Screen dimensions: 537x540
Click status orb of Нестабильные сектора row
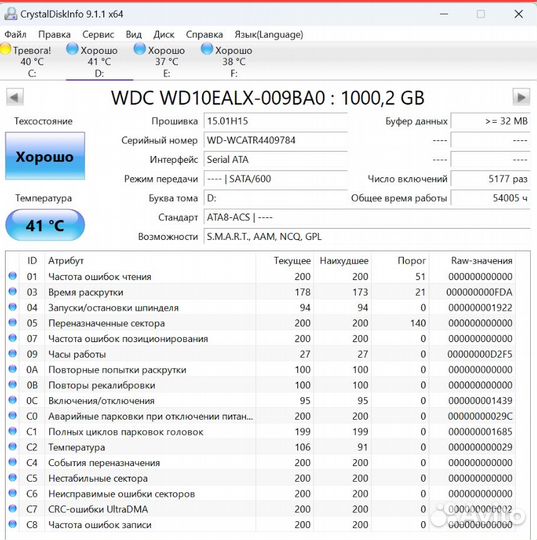(13, 477)
